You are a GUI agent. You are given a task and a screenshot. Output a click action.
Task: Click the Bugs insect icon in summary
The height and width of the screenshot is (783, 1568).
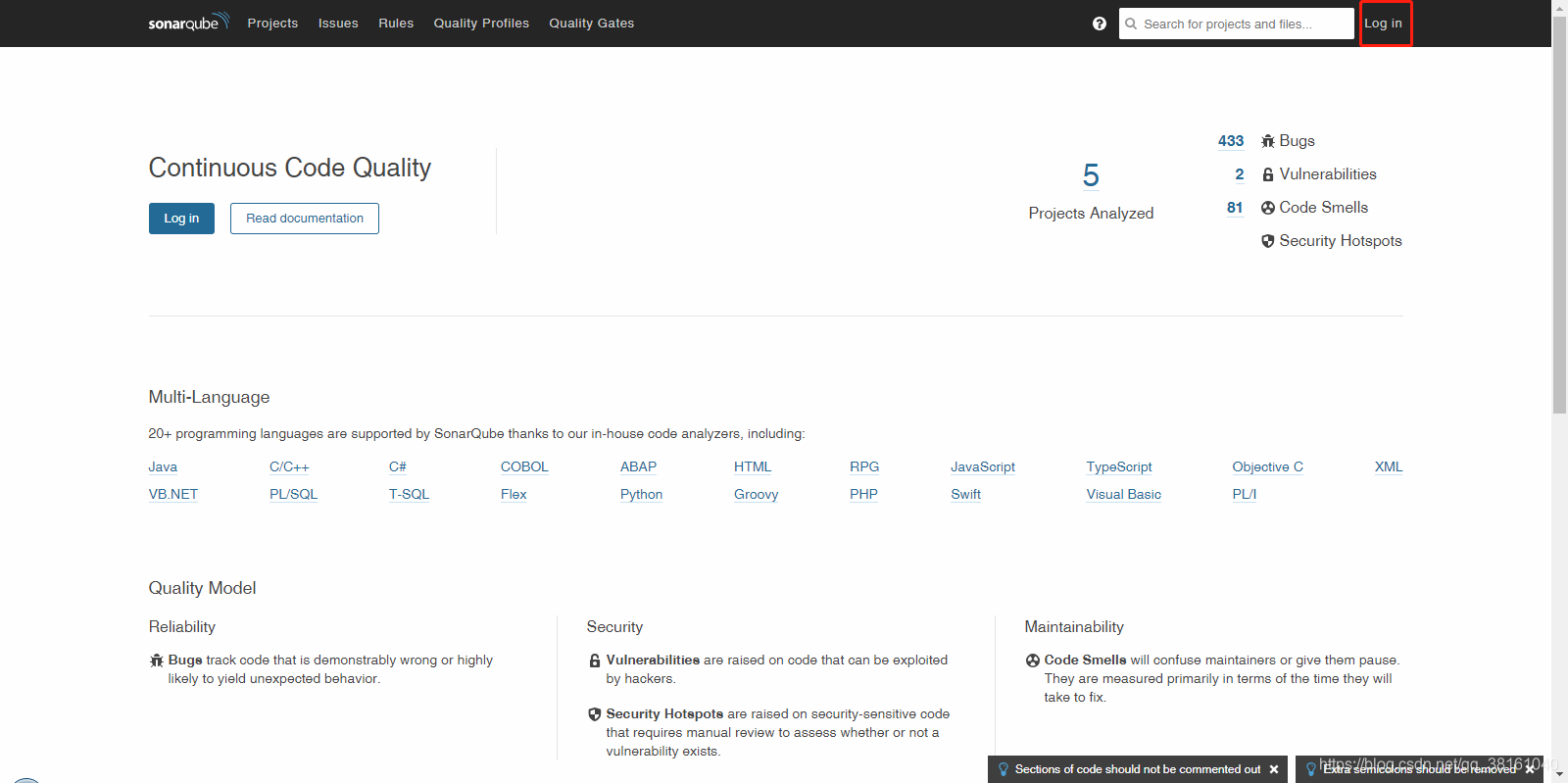click(1268, 141)
